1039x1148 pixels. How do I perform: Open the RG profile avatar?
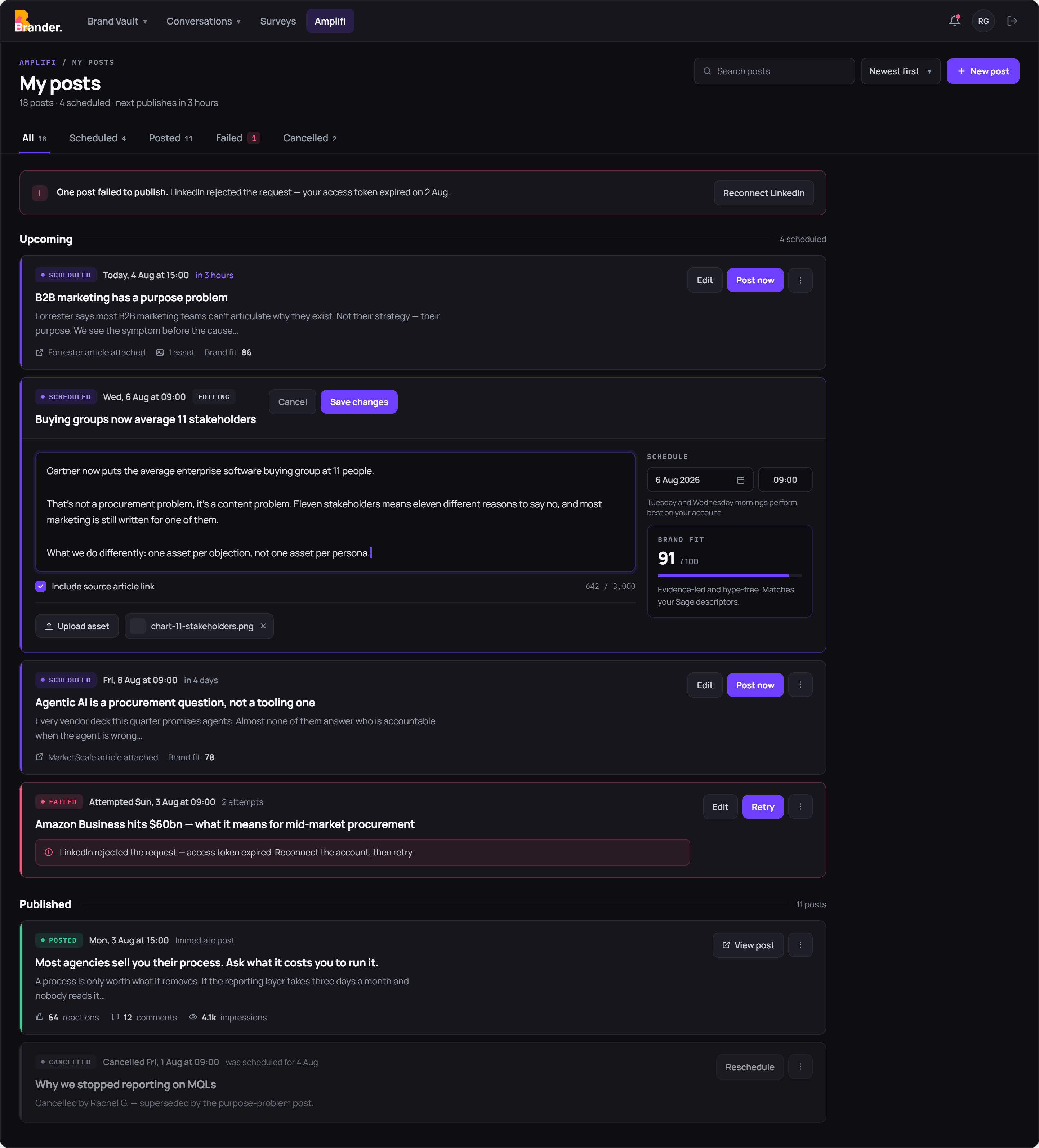tap(983, 21)
